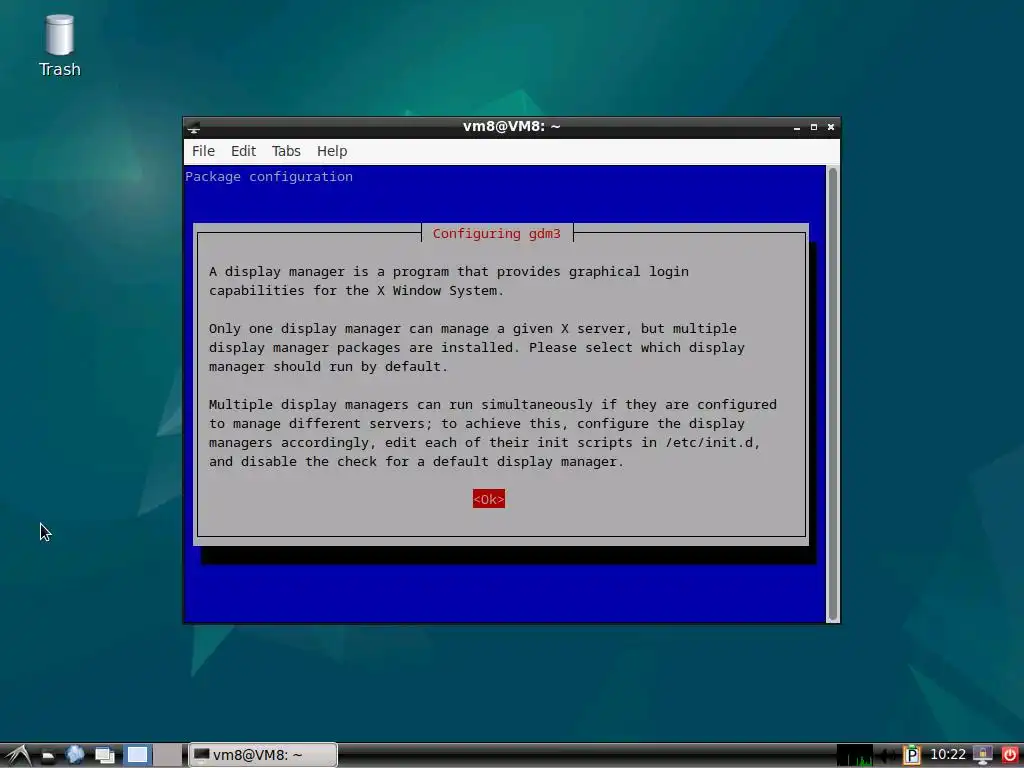
Task: Launch the file manager from taskbar
Action: tap(48, 756)
